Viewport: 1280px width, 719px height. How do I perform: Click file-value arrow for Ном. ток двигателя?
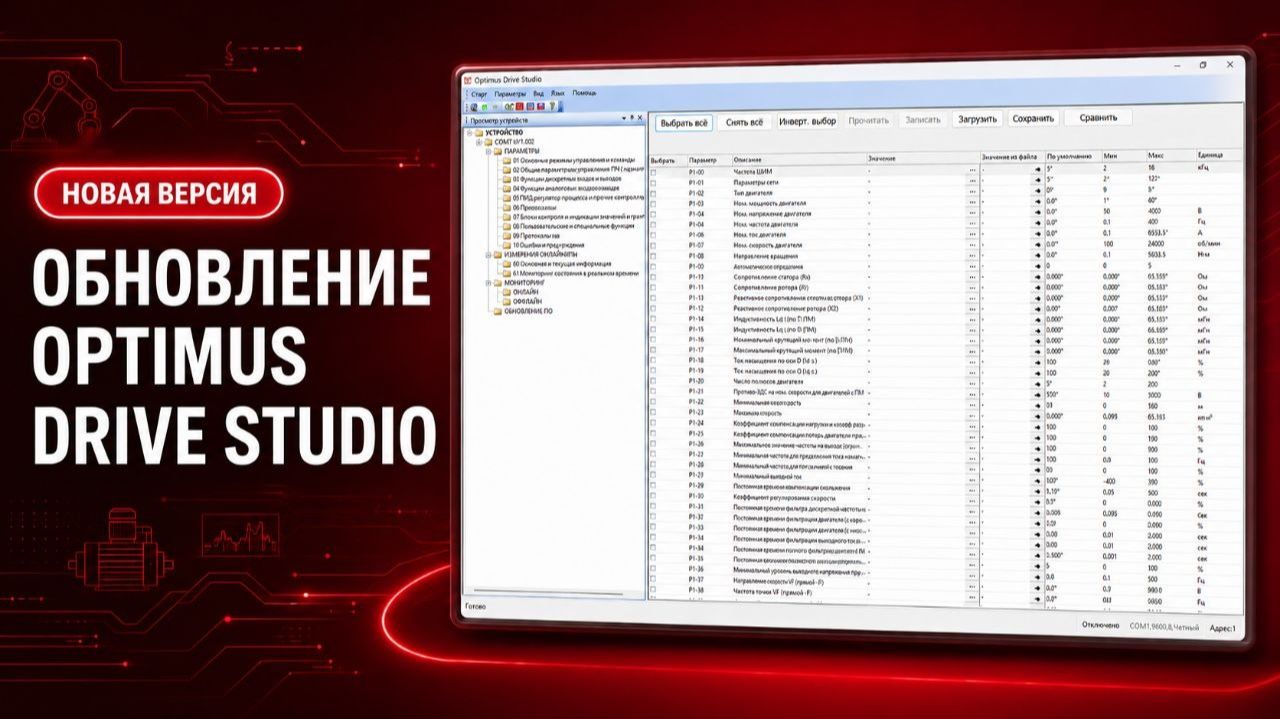(x=1037, y=234)
